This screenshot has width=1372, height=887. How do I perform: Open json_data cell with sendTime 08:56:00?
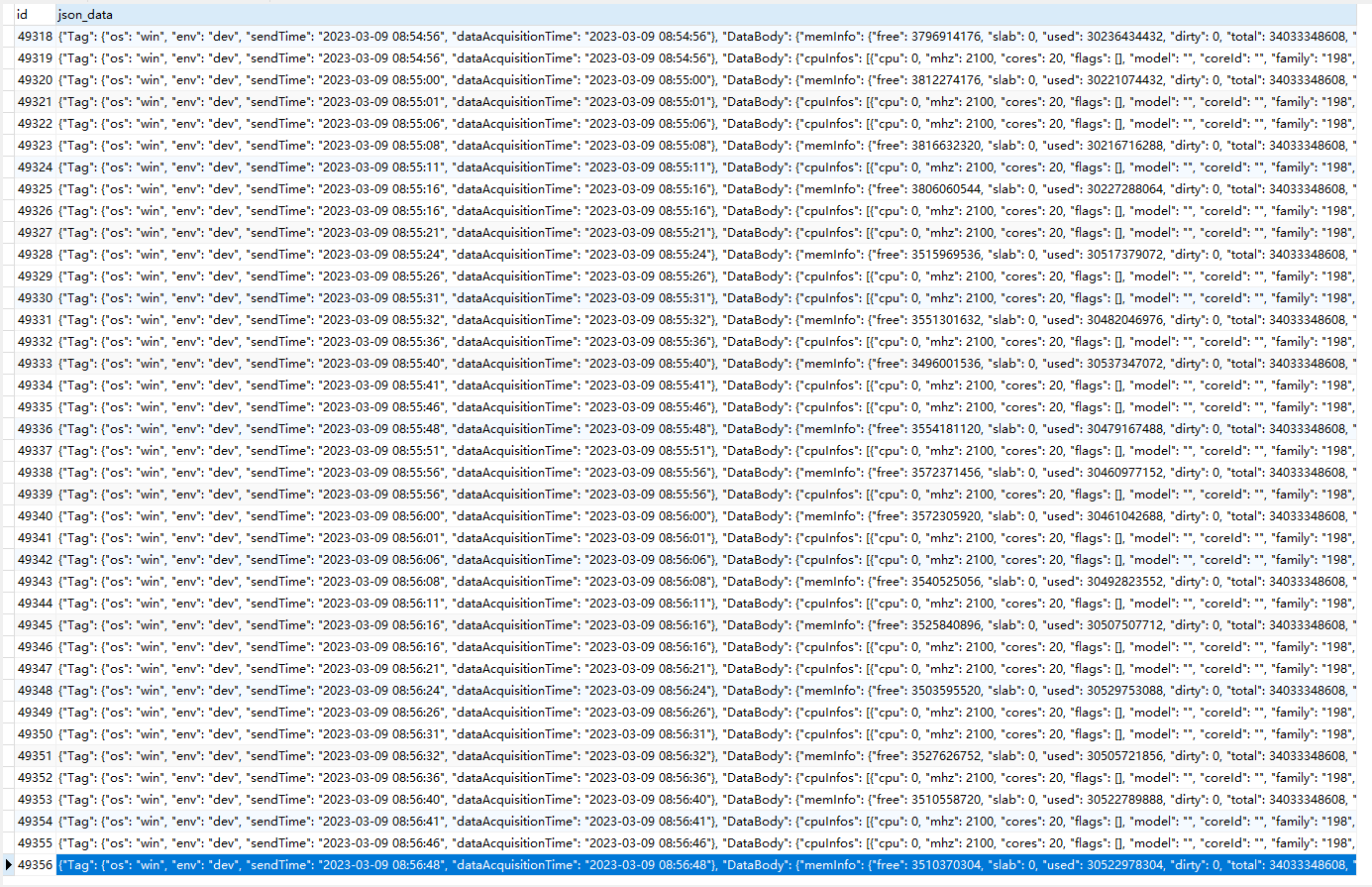[705, 516]
